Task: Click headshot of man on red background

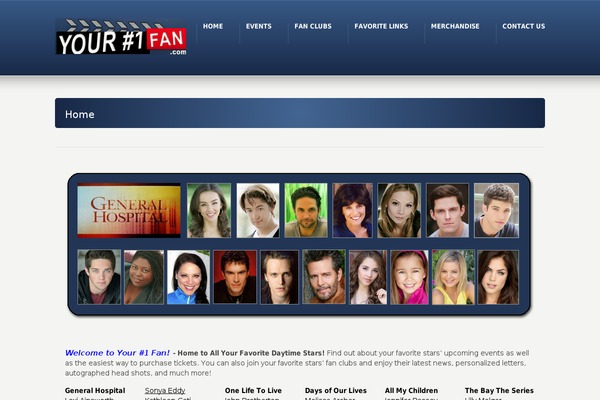Action: 235,277
